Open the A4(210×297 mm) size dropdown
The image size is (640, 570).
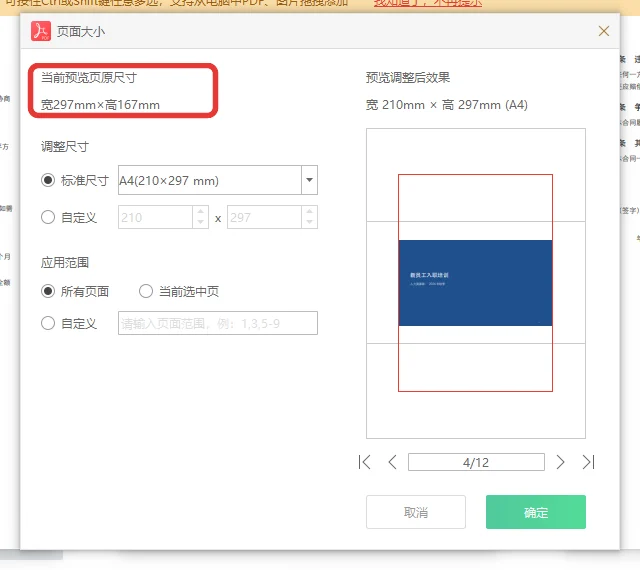pyautogui.click(x=218, y=180)
